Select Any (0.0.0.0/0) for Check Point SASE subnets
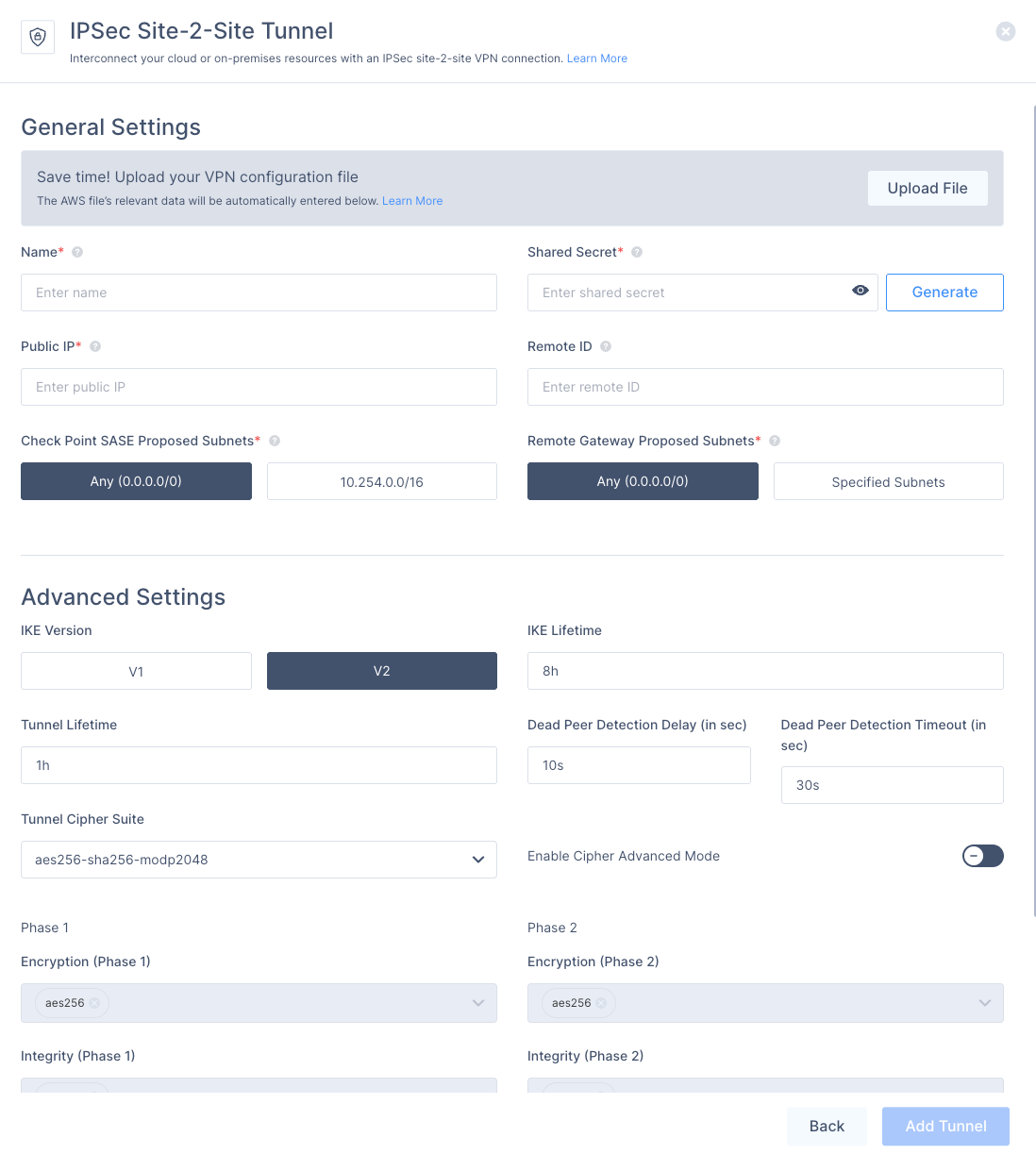This screenshot has height=1171, width=1036. pyautogui.click(x=136, y=481)
